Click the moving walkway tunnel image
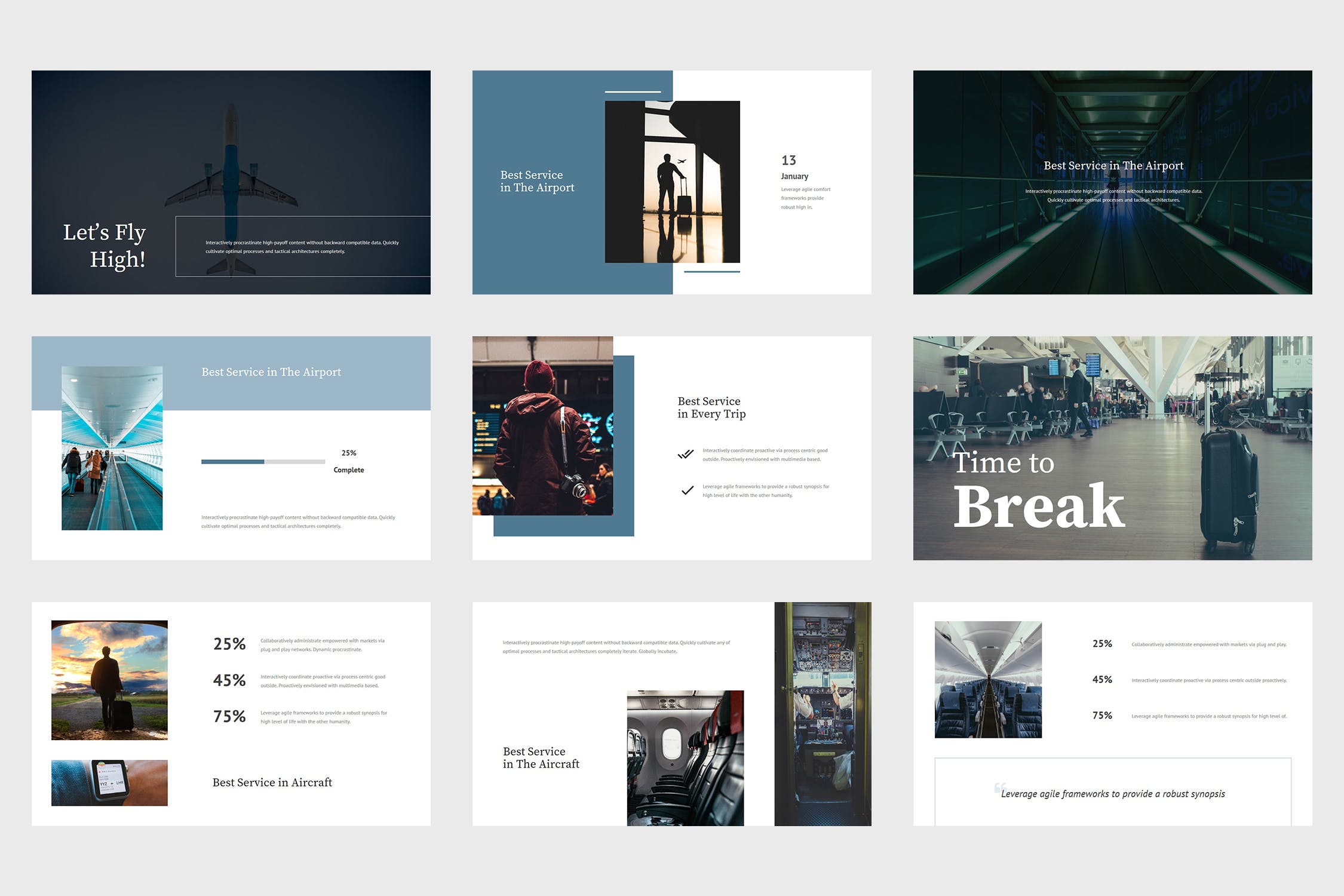1344x896 pixels. tap(112, 448)
